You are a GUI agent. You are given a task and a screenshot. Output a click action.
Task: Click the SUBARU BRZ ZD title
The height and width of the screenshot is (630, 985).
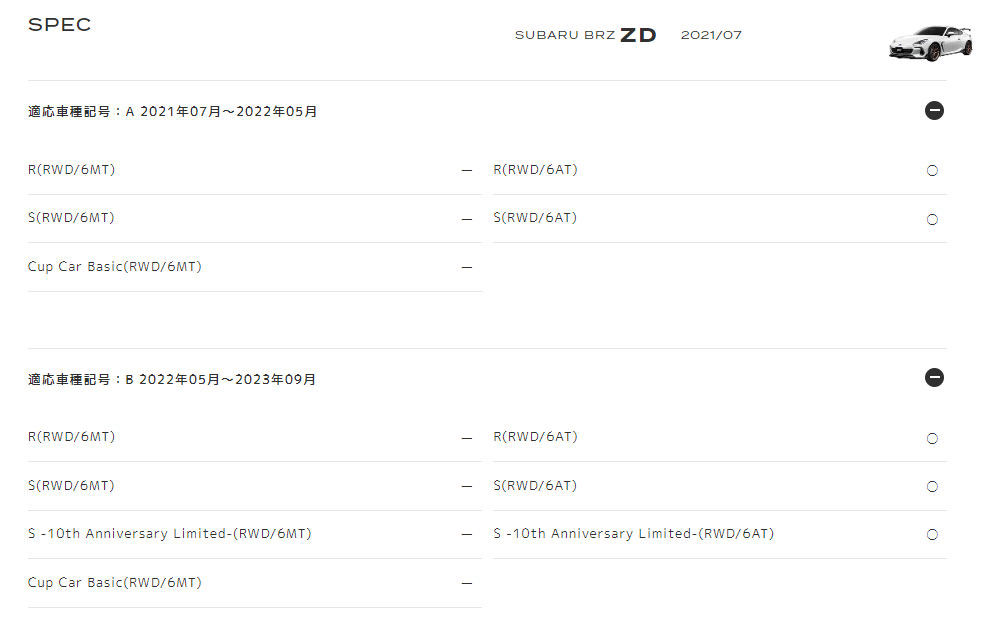pos(585,36)
